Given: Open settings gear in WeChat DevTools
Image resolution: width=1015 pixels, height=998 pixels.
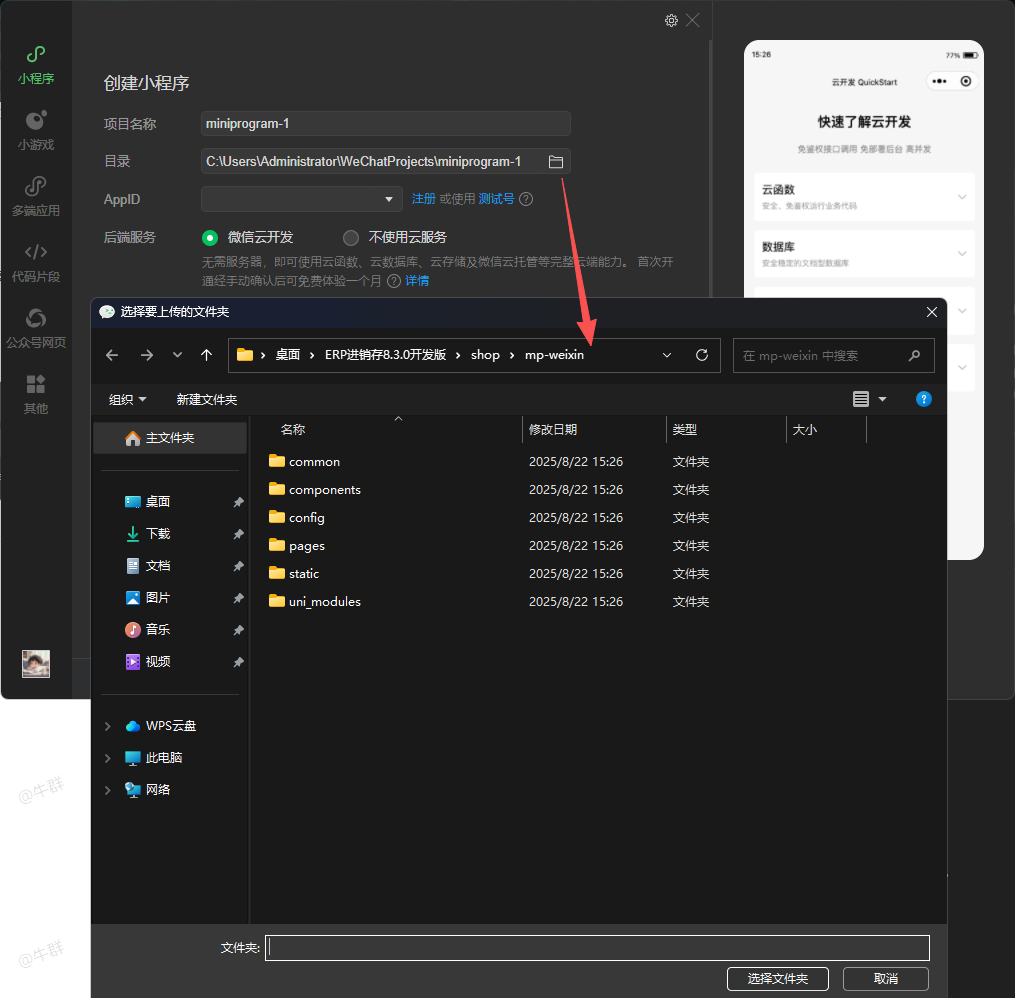Looking at the screenshot, I should click(x=671, y=21).
